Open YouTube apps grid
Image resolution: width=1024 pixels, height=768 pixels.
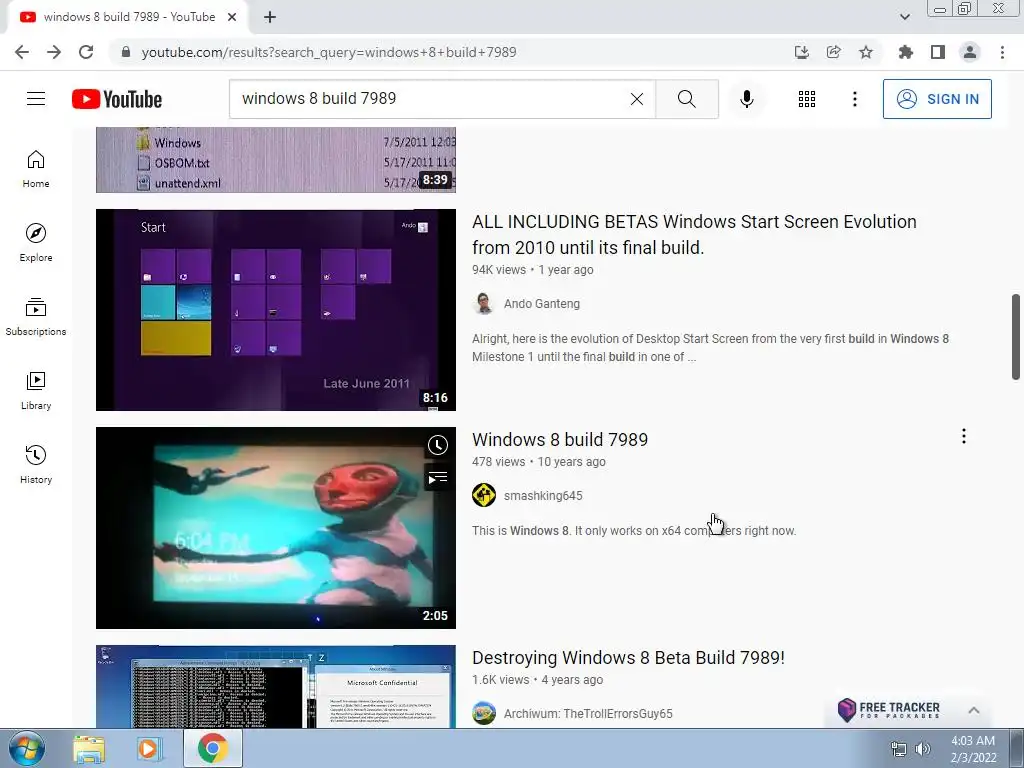[807, 99]
